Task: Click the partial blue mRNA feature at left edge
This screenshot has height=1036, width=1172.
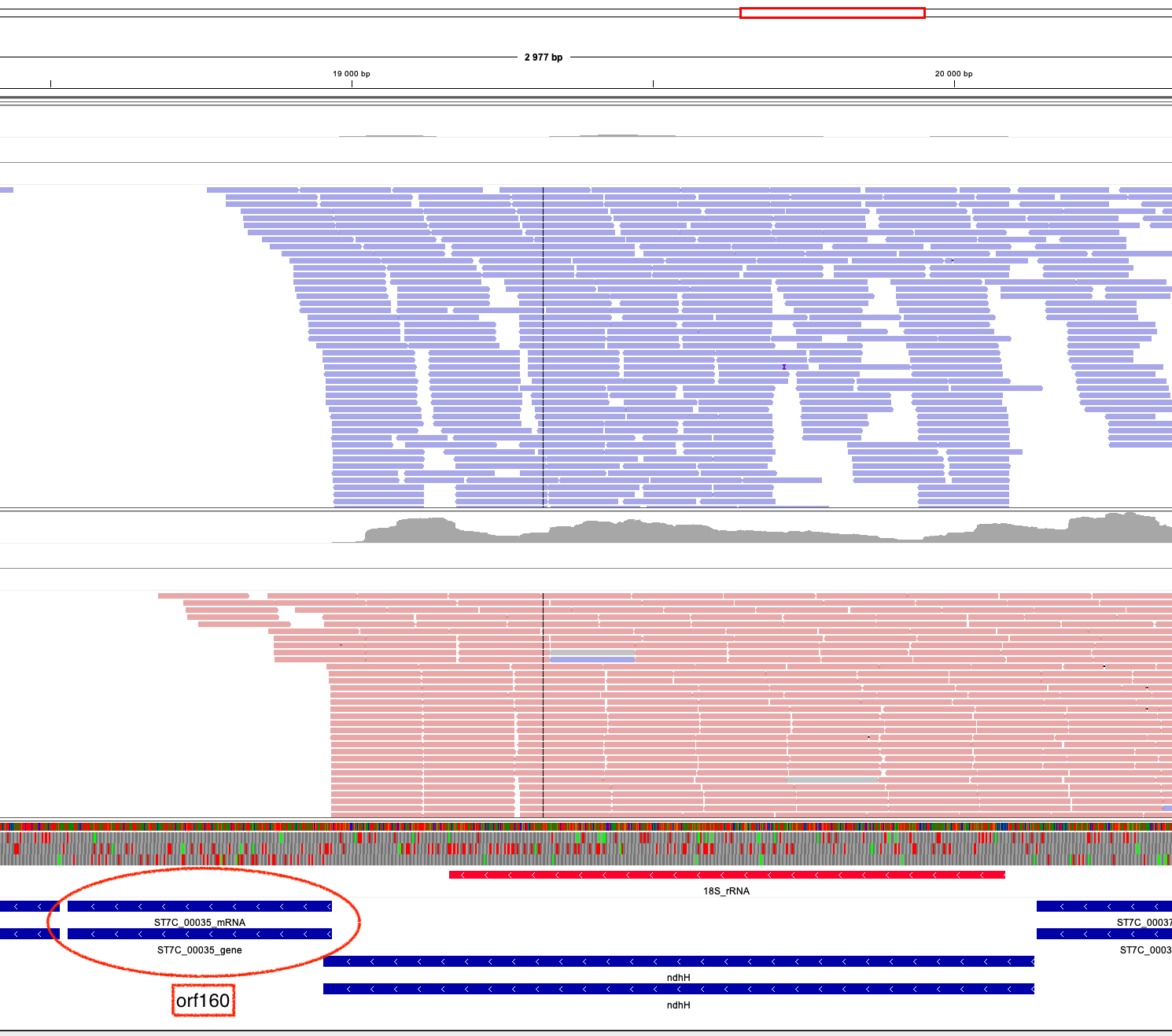Action: 29,906
